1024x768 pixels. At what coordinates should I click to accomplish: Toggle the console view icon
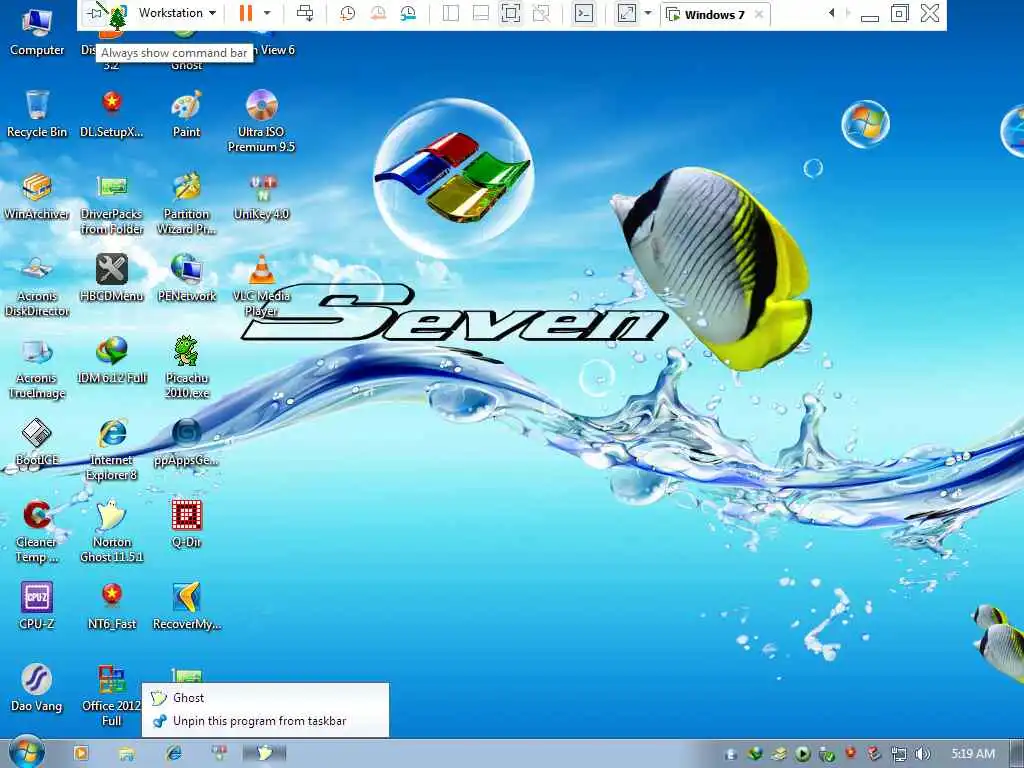pos(584,12)
